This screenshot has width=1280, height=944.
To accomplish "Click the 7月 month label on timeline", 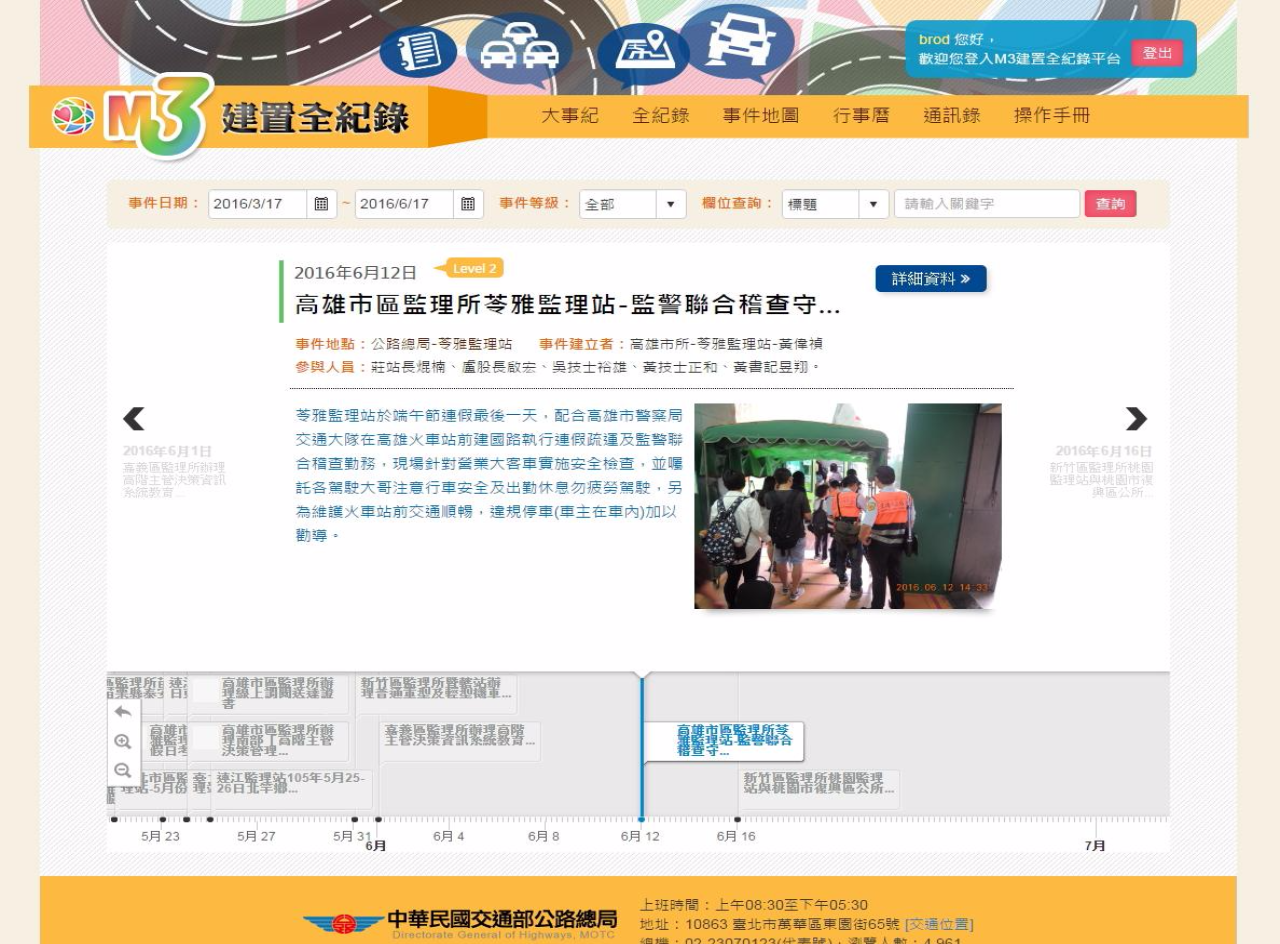I will (x=1095, y=846).
